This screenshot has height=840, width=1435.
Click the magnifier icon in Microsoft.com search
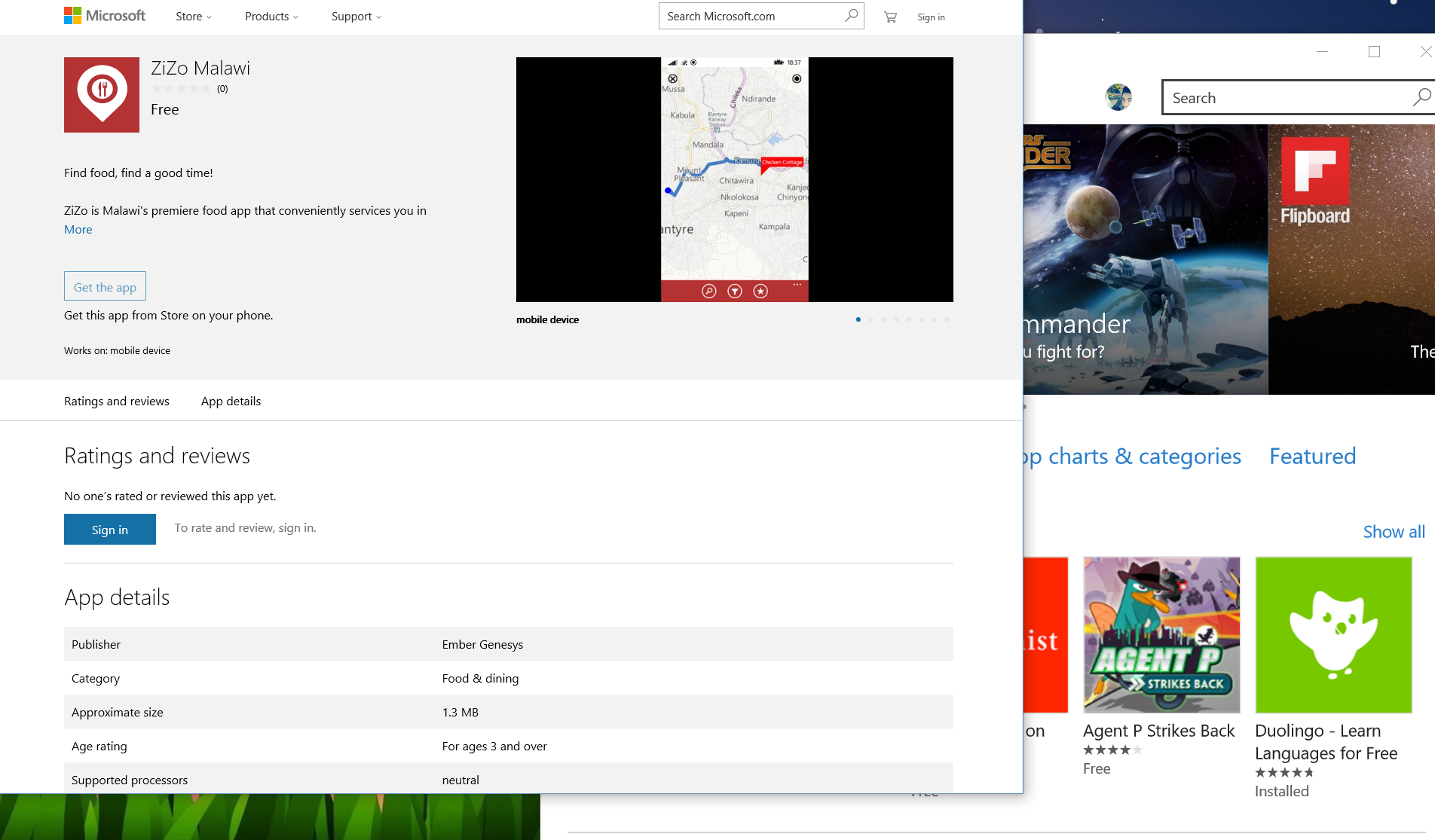[x=852, y=15]
